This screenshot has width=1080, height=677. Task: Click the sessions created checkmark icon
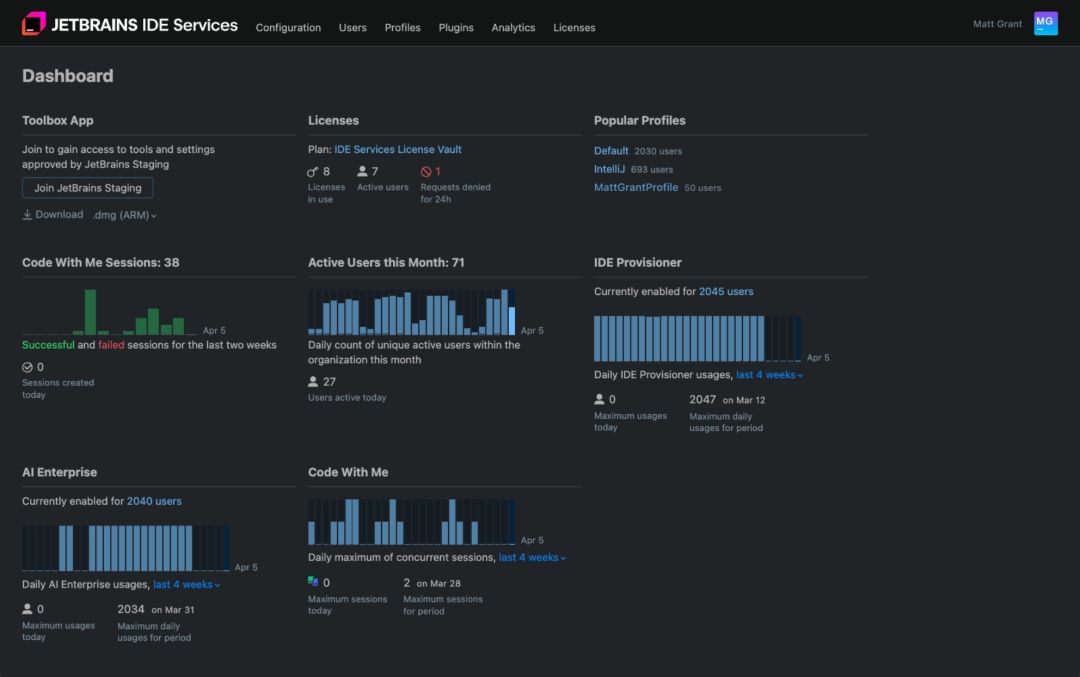(28, 367)
